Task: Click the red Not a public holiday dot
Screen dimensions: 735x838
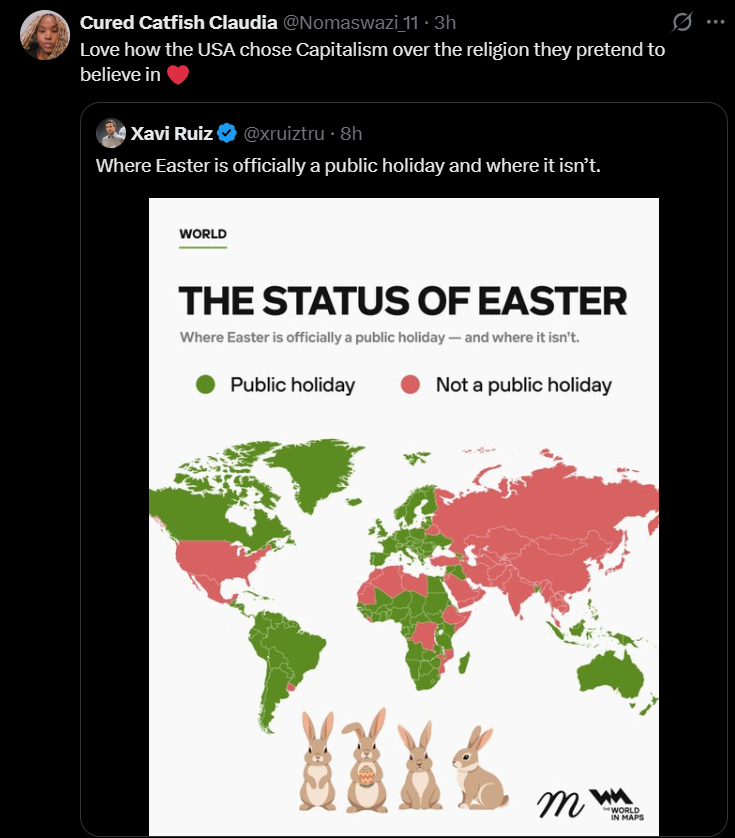Action: [x=410, y=384]
